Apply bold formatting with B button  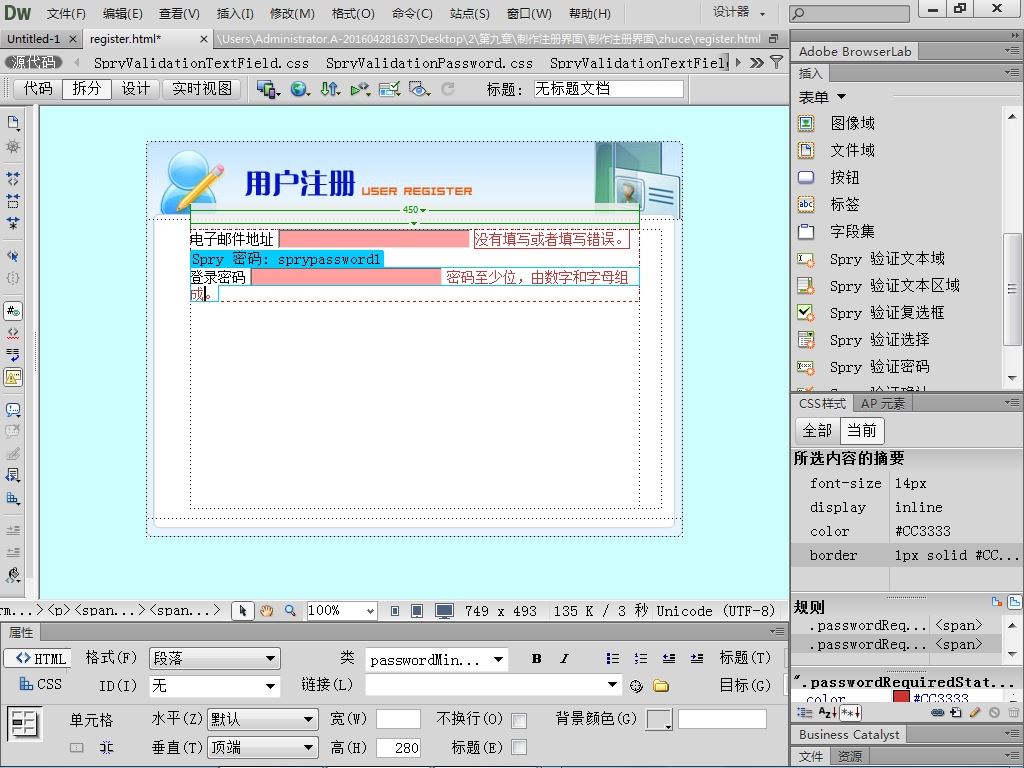point(536,658)
